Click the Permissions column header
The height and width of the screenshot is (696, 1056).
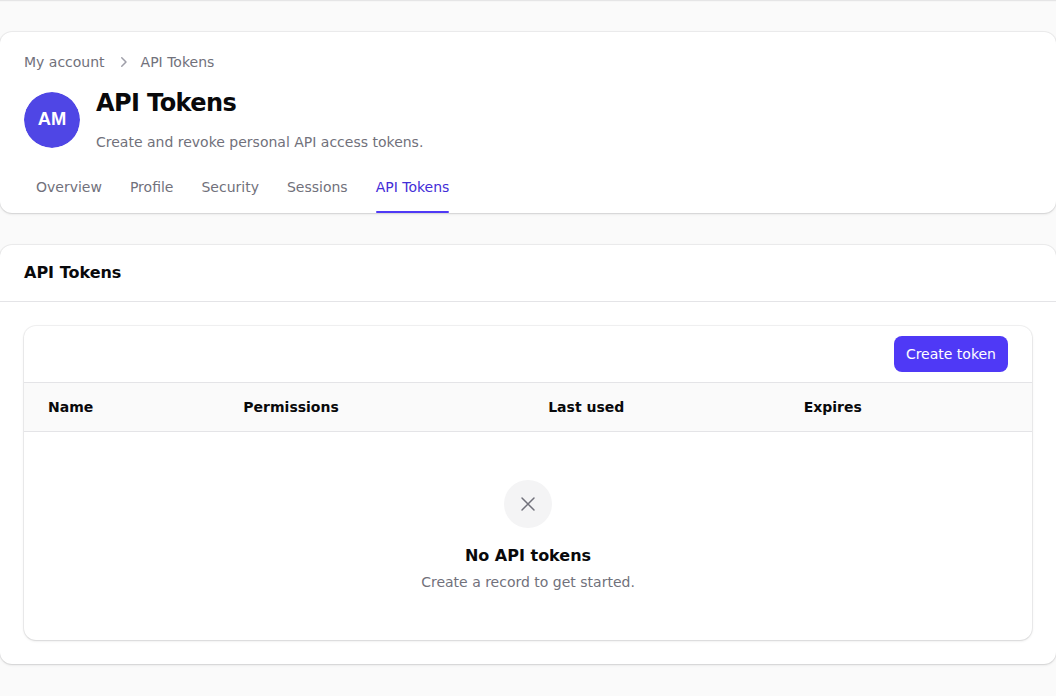tap(291, 407)
